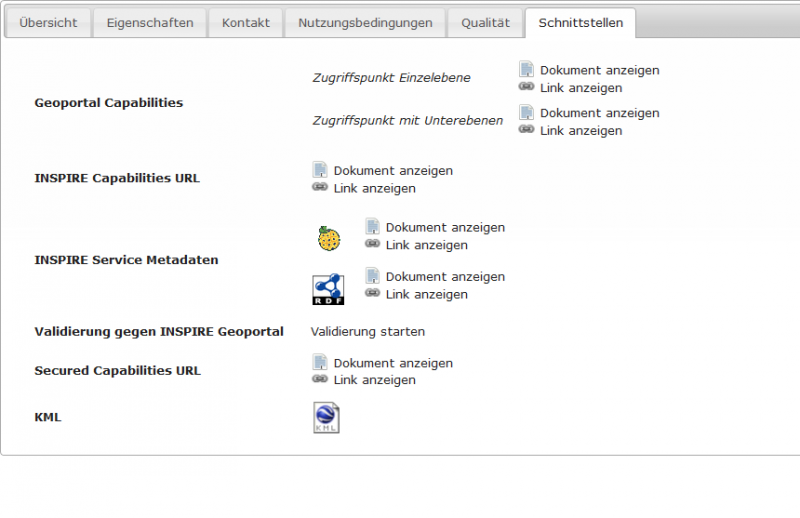800x518 pixels.
Task: Show Link anzeigen for Zugriffspunkt mit Unterebenen
Action: click(581, 131)
